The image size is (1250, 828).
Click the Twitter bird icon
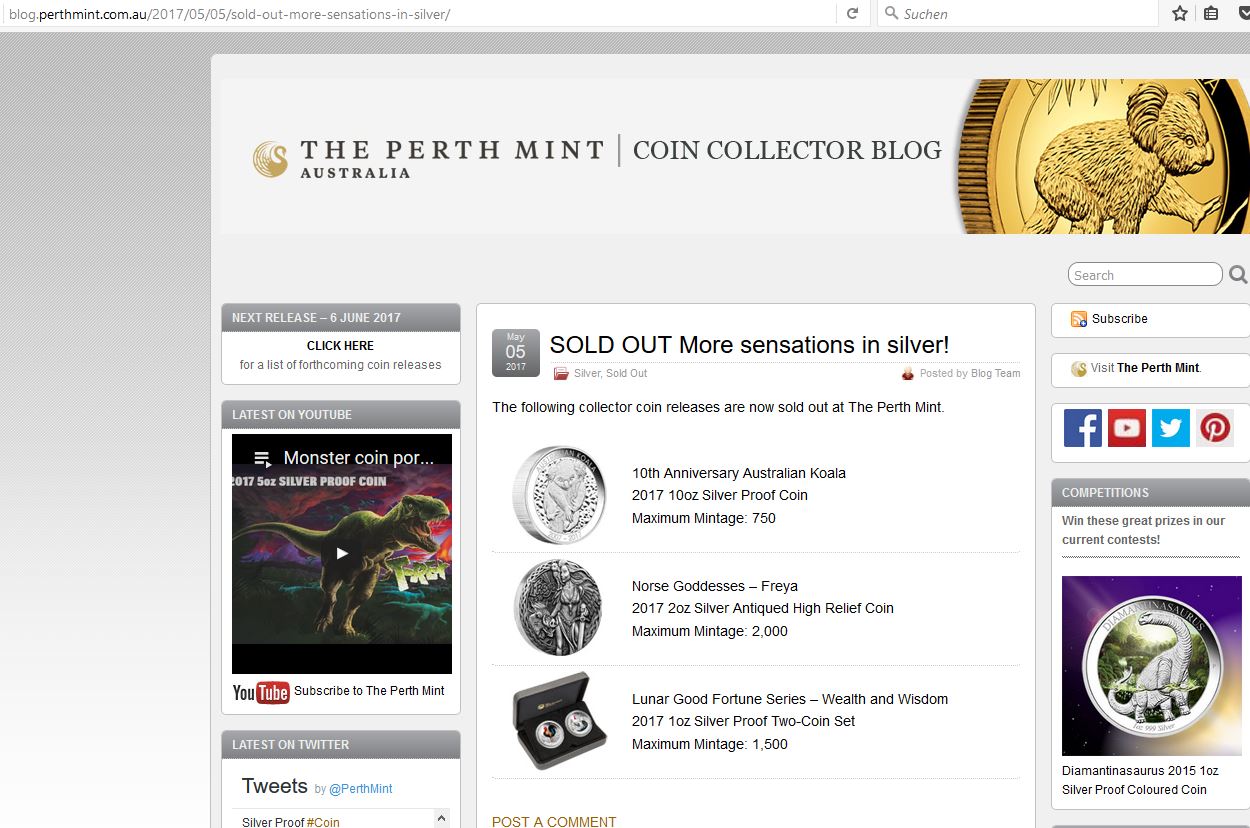1171,428
